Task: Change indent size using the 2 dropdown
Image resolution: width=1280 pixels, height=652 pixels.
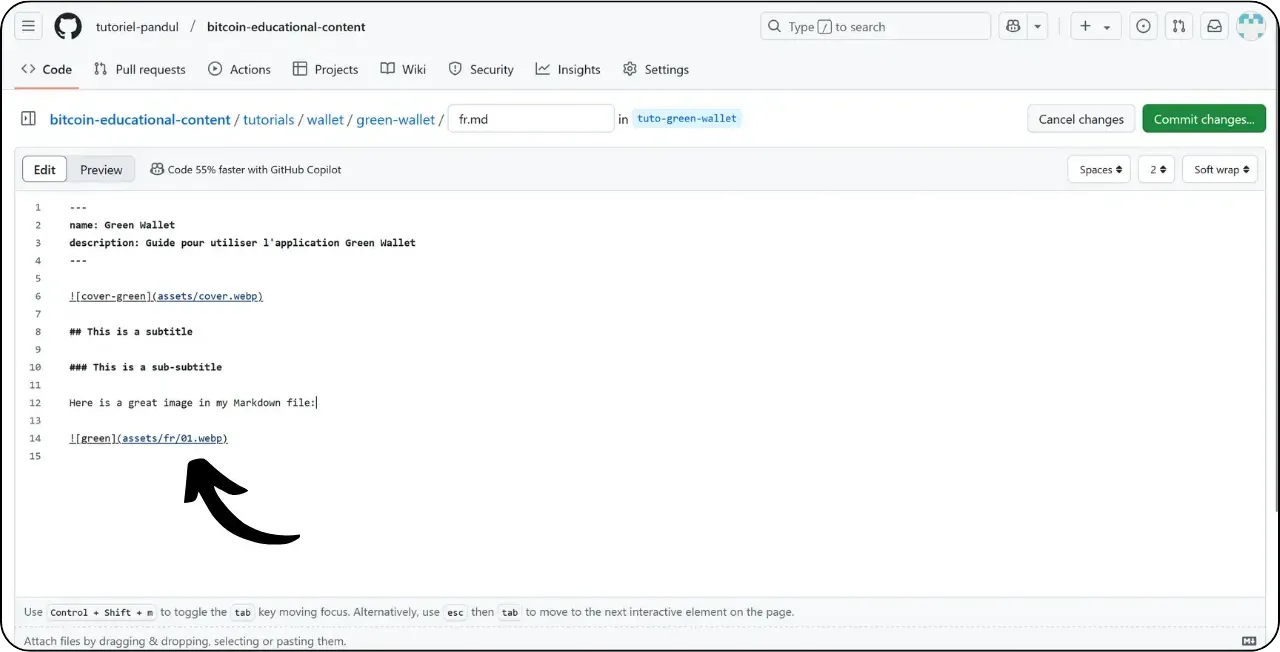Action: [x=1156, y=169]
